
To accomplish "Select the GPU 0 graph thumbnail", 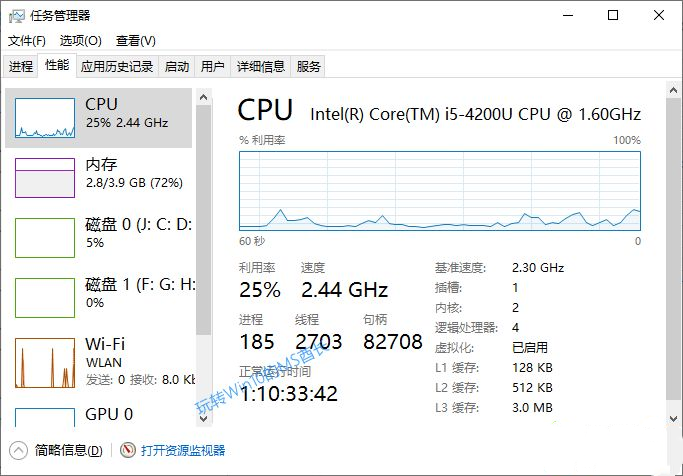I will [45, 417].
